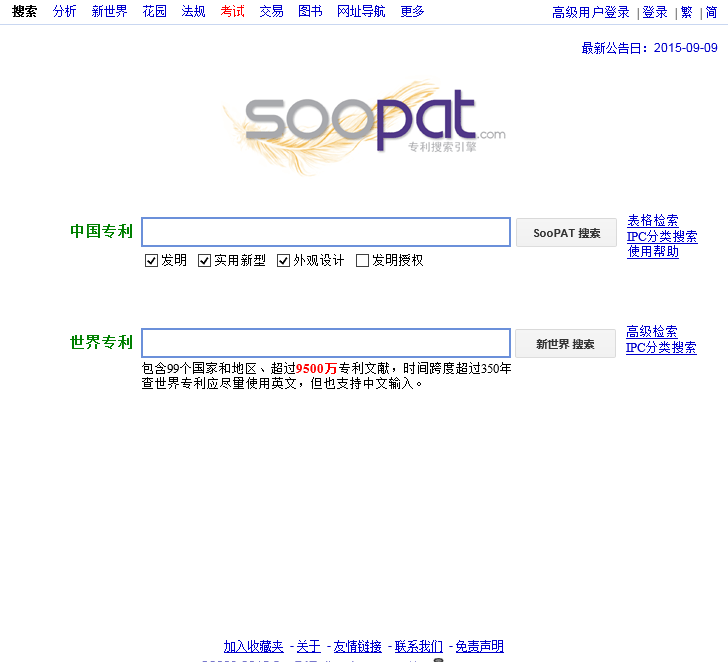Go to the 分析 navigation link
Screen dimensions: 728x662
(x=64, y=11)
